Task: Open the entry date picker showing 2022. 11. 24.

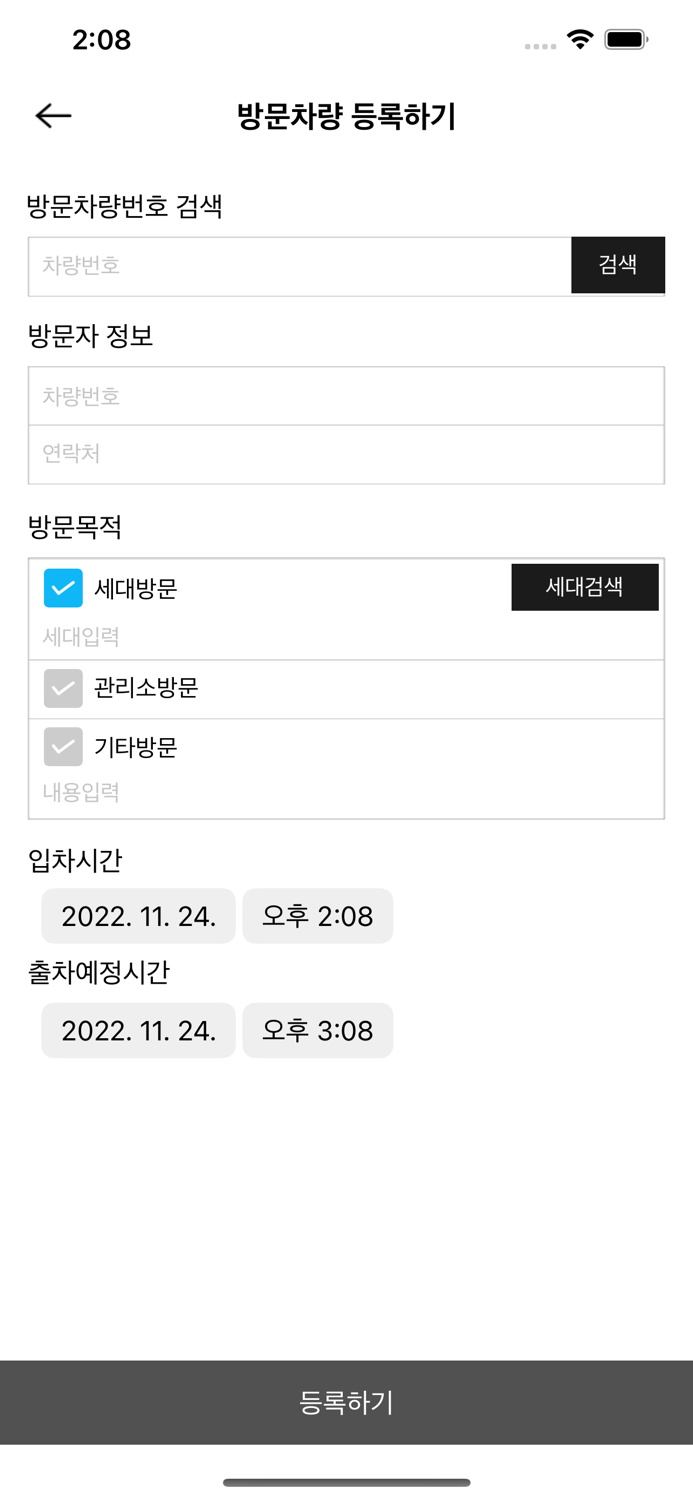Action: click(138, 915)
